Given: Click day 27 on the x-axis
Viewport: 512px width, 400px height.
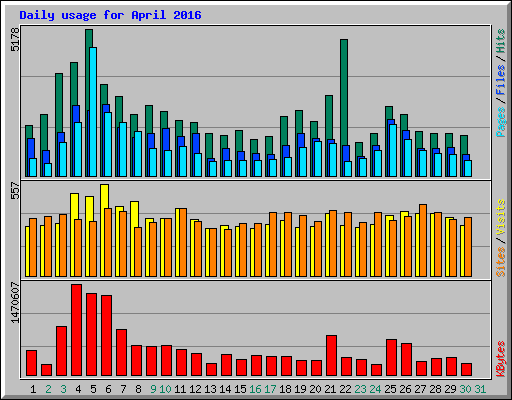Looking at the screenshot, I should click(x=420, y=389).
